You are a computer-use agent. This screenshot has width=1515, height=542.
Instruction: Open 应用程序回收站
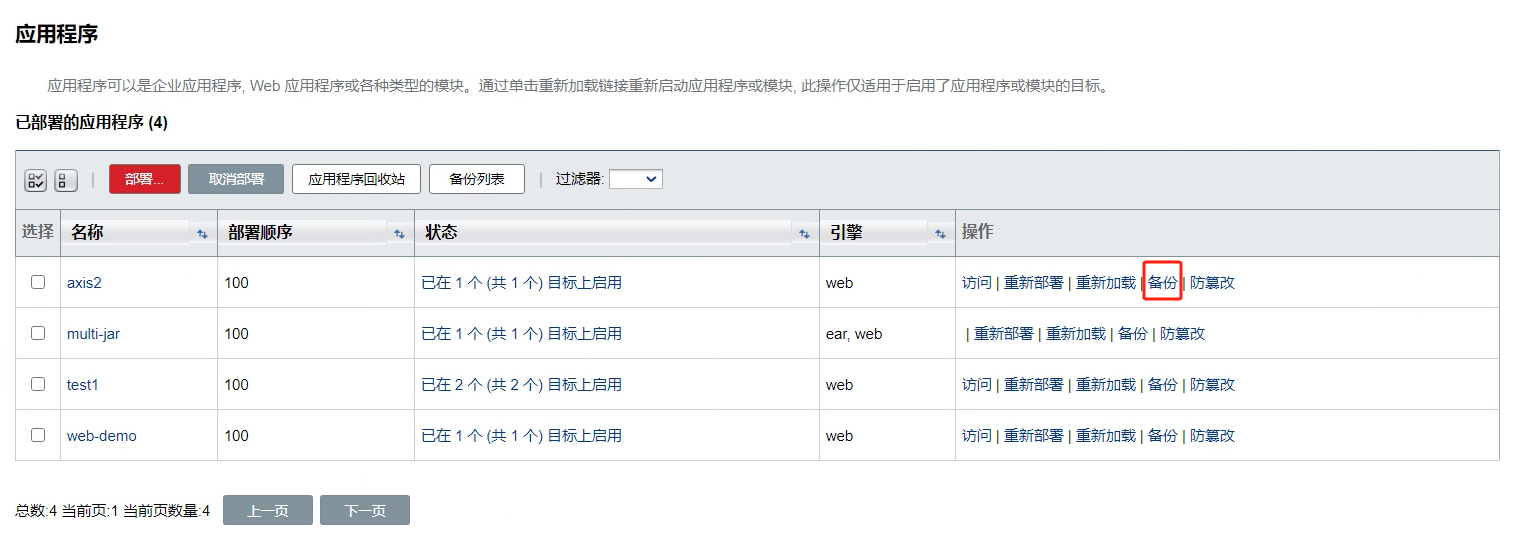coord(356,179)
